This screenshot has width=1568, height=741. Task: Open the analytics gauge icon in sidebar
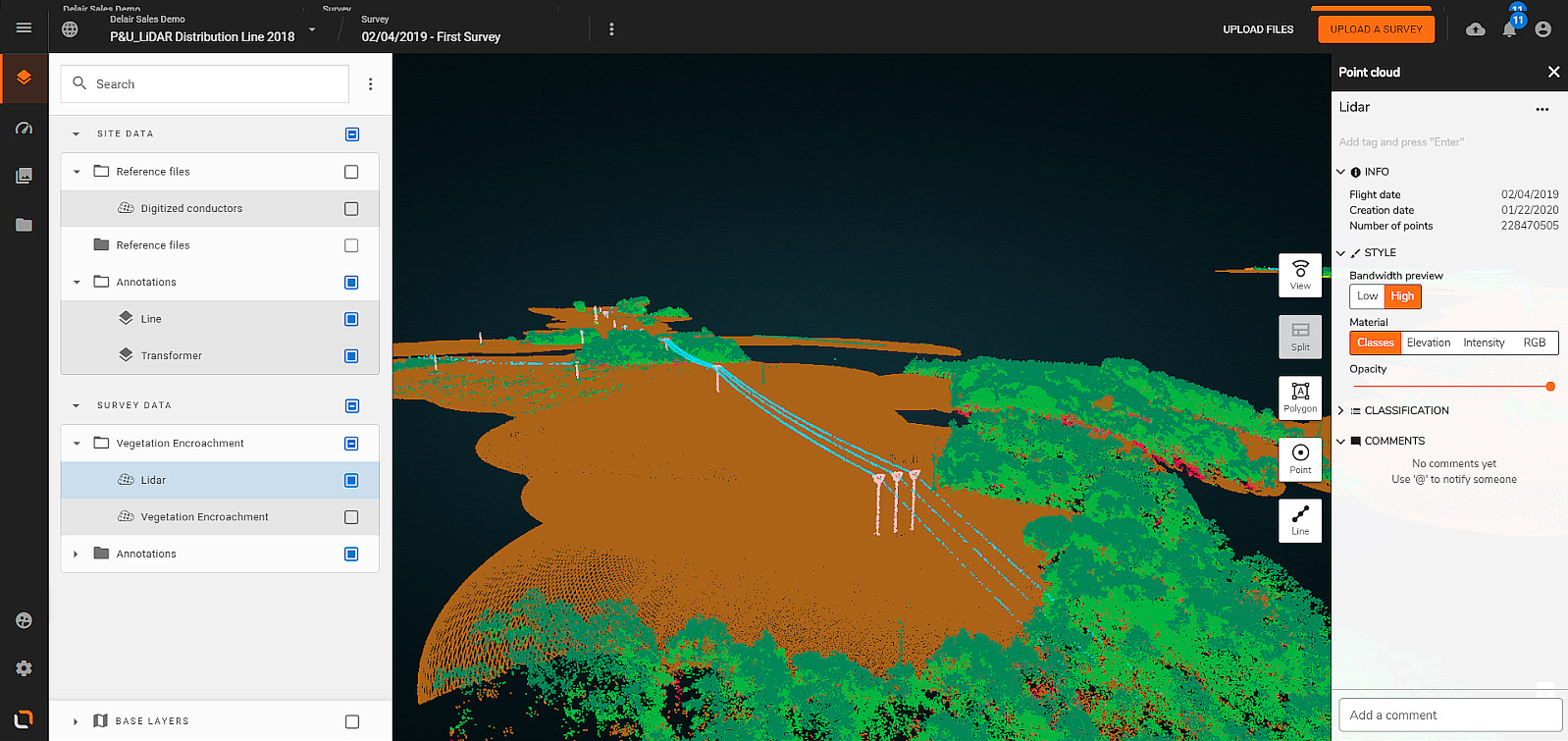(24, 129)
